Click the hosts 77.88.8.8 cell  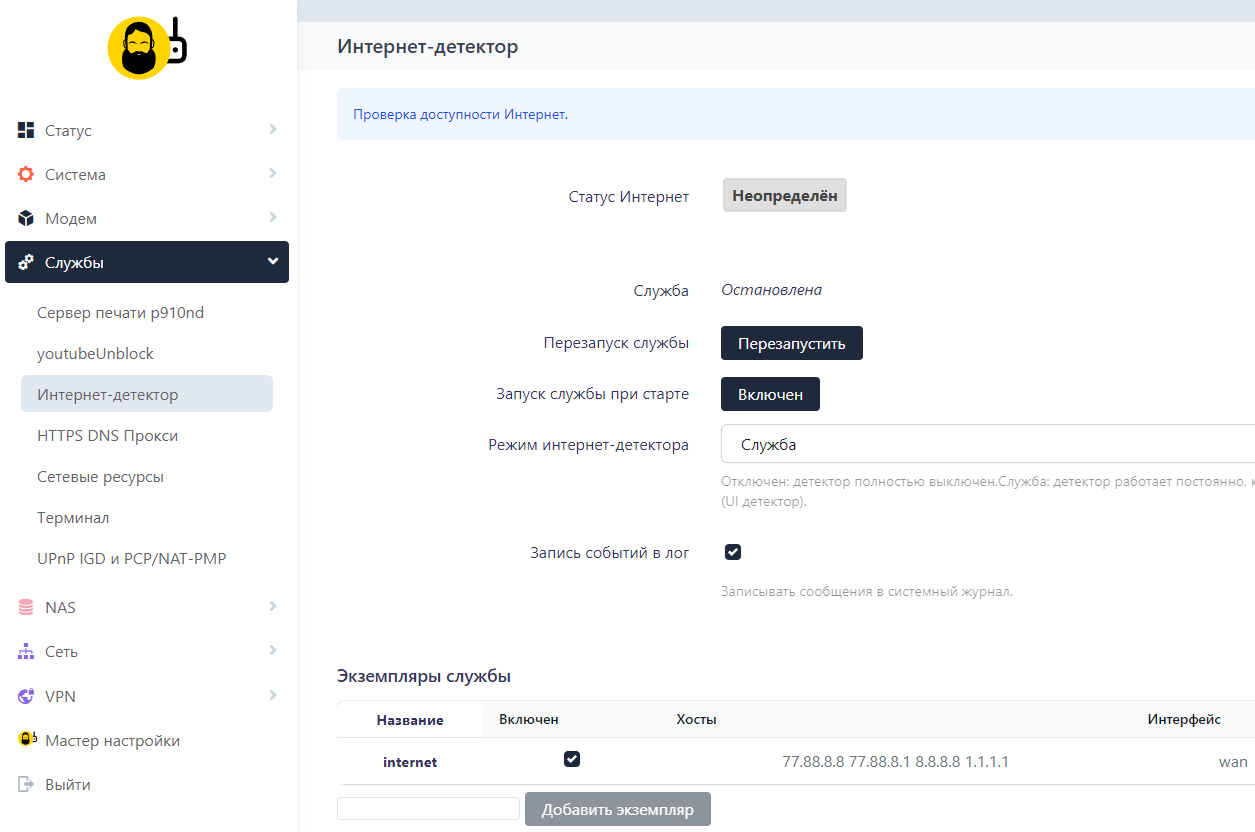point(895,762)
